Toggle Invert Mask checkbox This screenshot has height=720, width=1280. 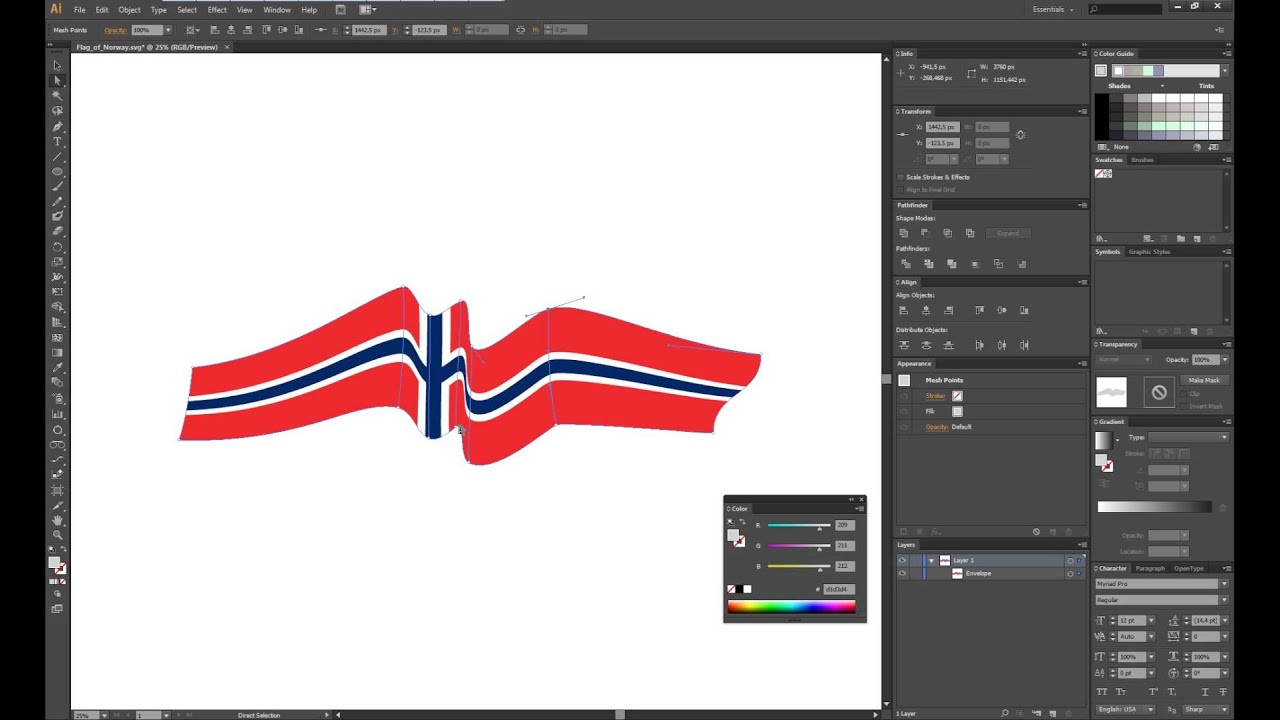[x=1185, y=406]
